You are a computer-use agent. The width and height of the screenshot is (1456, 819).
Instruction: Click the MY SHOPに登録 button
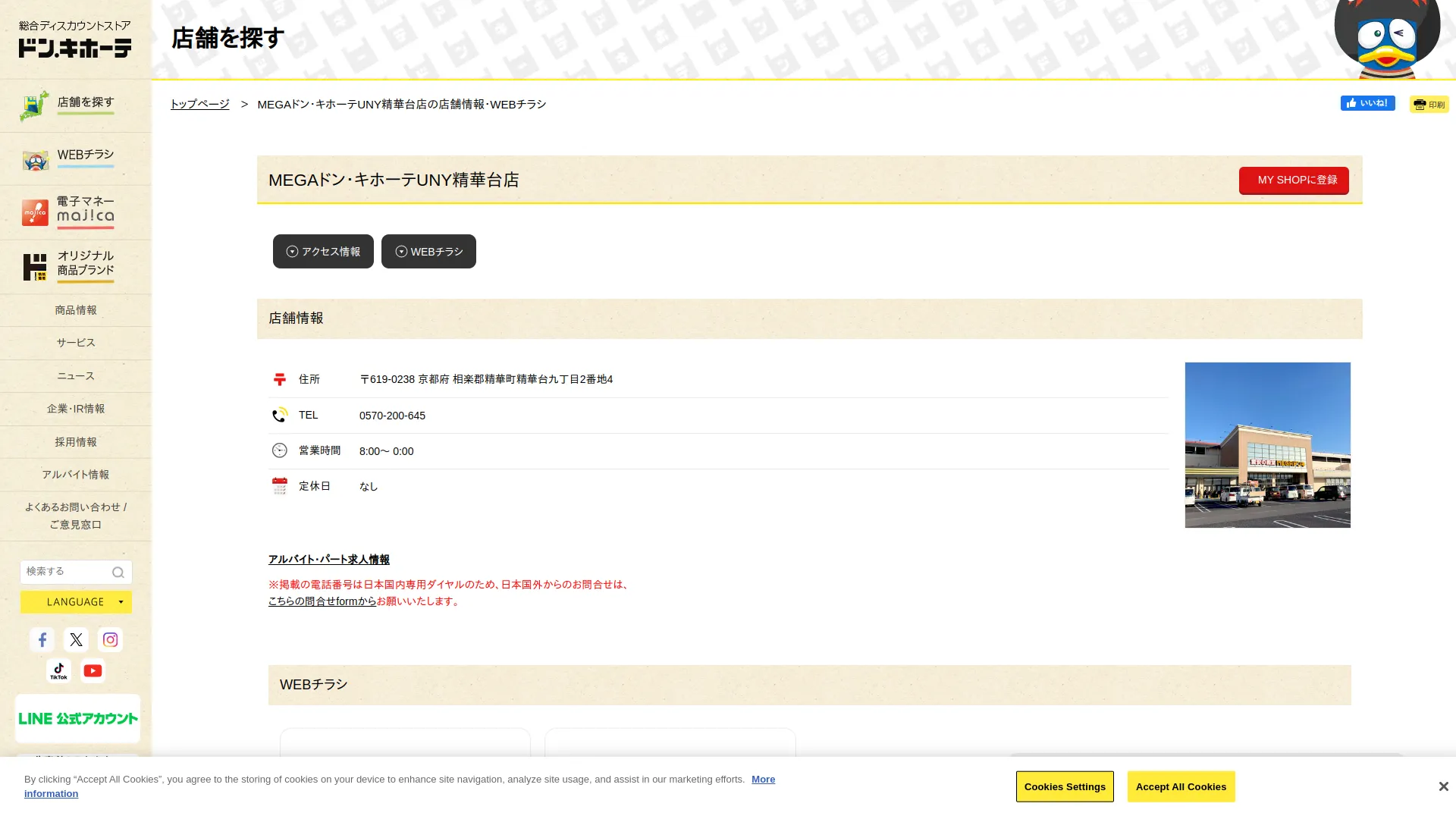coord(1294,180)
